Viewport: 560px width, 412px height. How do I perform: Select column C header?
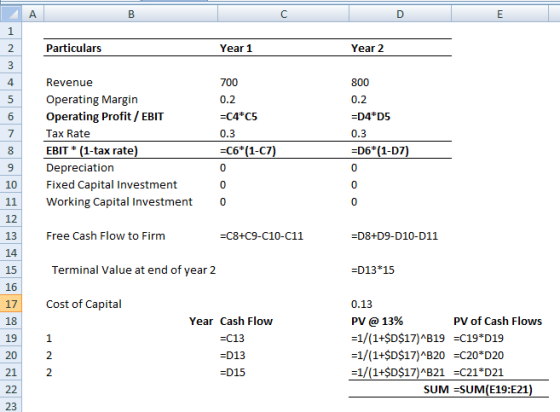[283, 14]
